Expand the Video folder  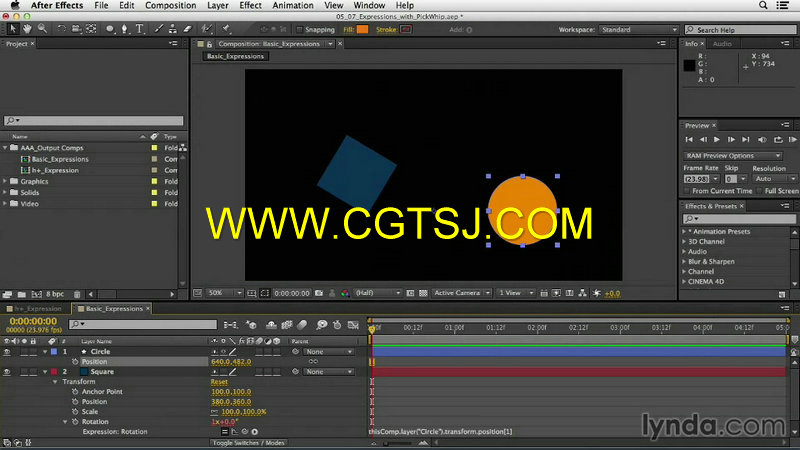tap(5, 204)
